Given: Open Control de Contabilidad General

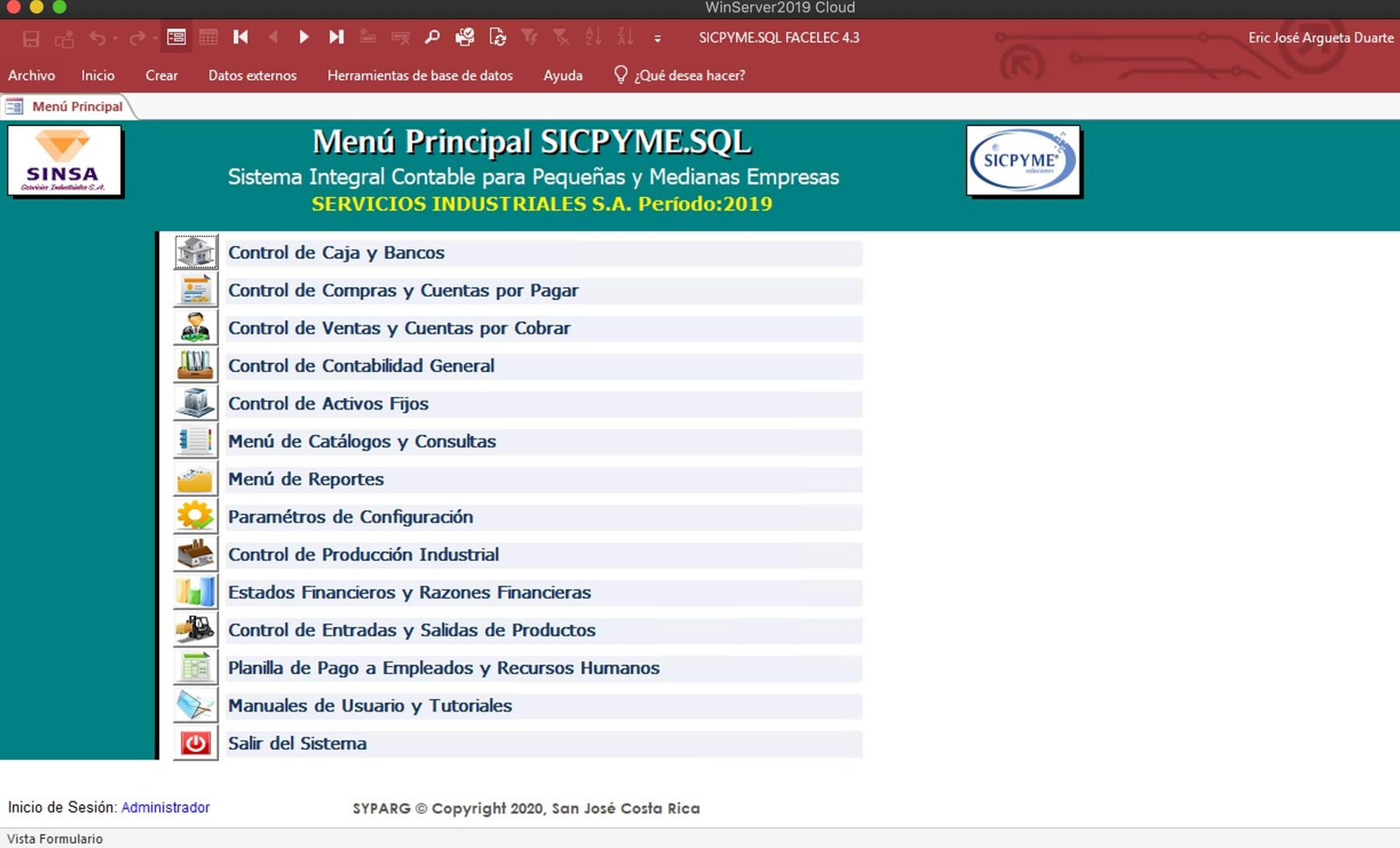Looking at the screenshot, I should (x=543, y=366).
